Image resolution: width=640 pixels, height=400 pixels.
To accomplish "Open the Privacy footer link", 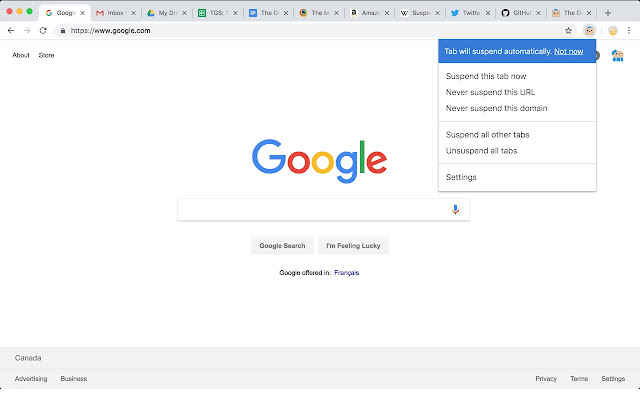I will tap(546, 379).
